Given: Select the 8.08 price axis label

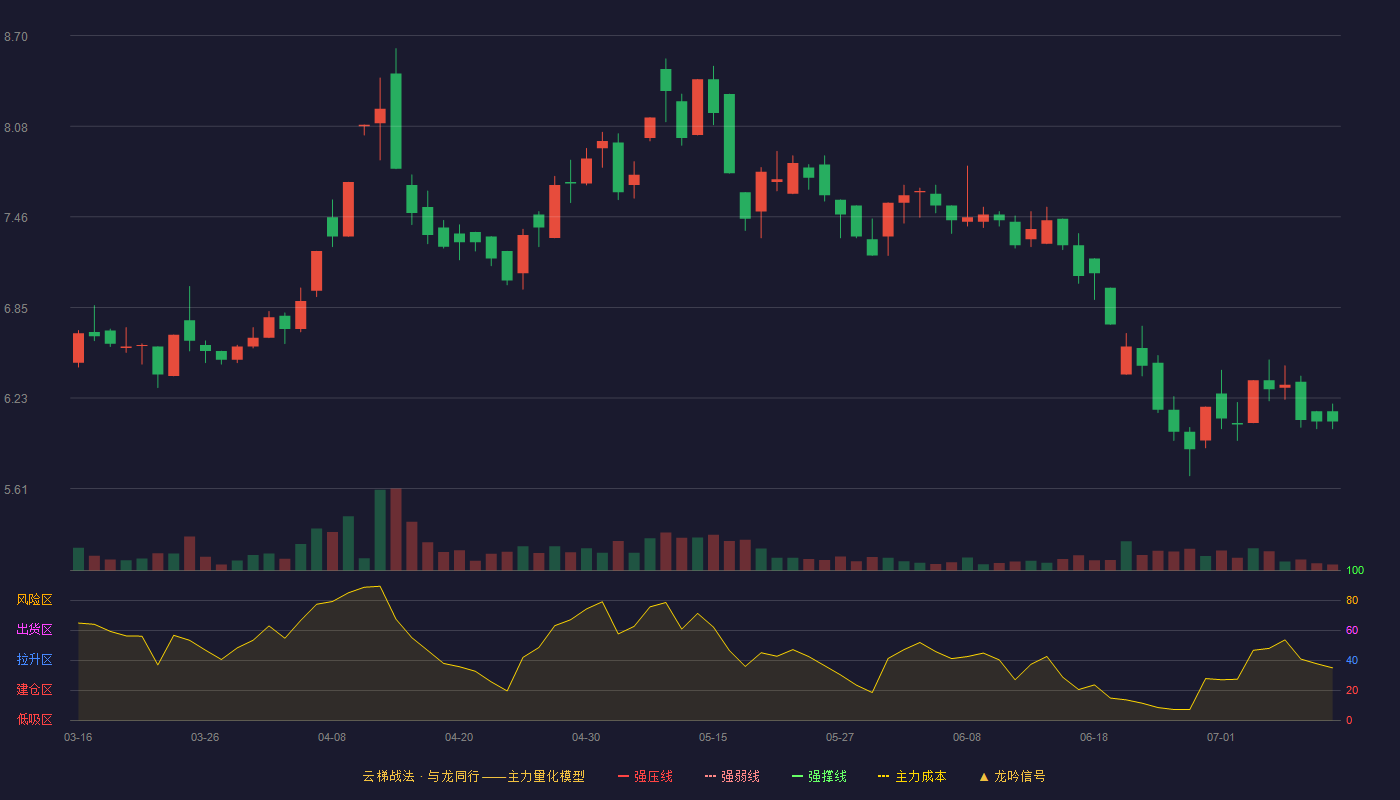Looking at the screenshot, I should coord(16,128).
